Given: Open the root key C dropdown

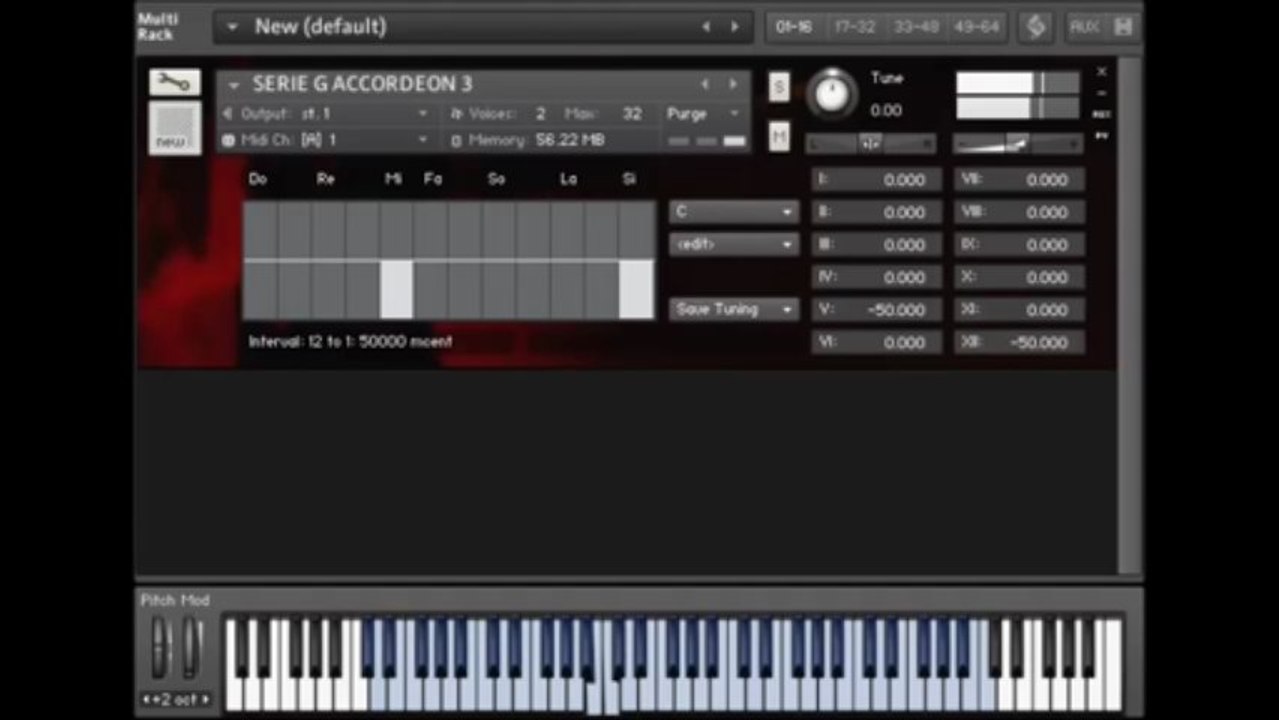Looking at the screenshot, I should coord(734,212).
